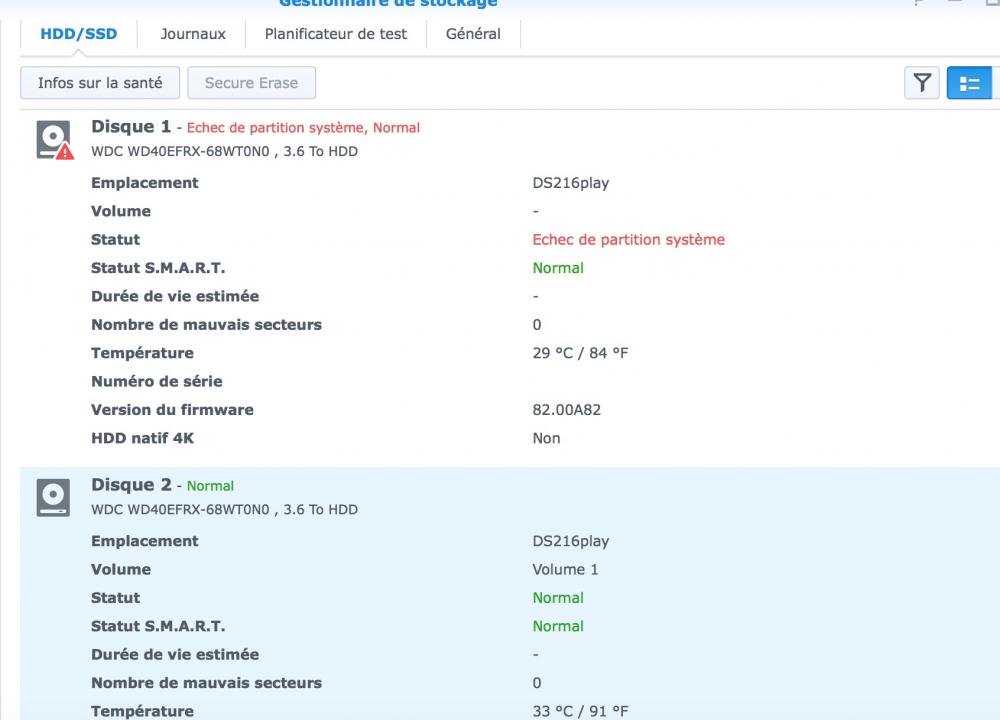Click Disque 2's S.M.A.R.T. Normal value
The width and height of the screenshot is (1000, 720).
[x=558, y=626]
